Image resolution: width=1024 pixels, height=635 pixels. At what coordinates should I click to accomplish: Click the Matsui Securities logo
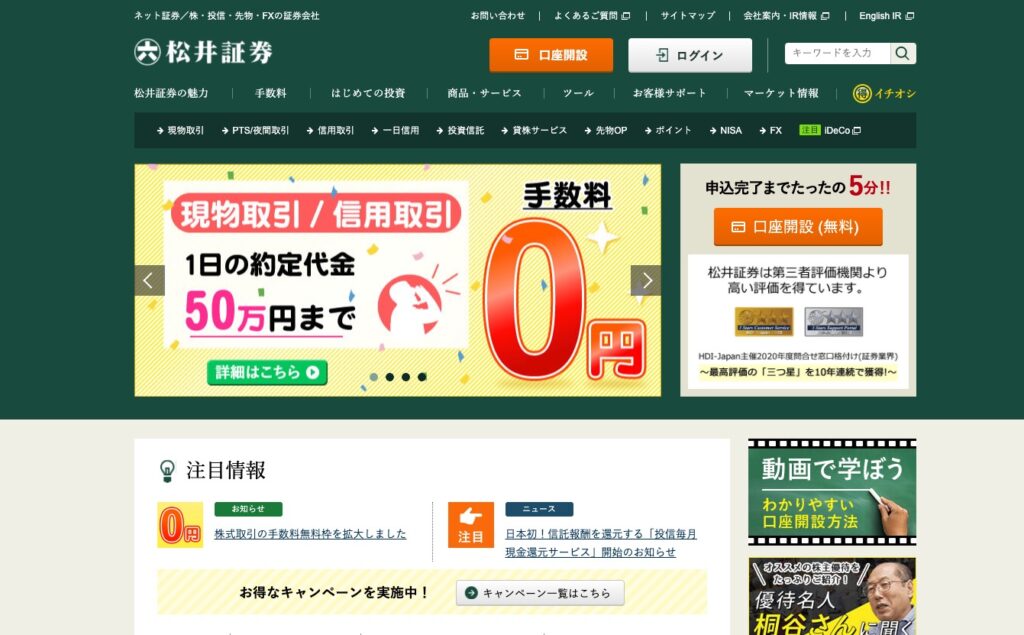tap(203, 52)
